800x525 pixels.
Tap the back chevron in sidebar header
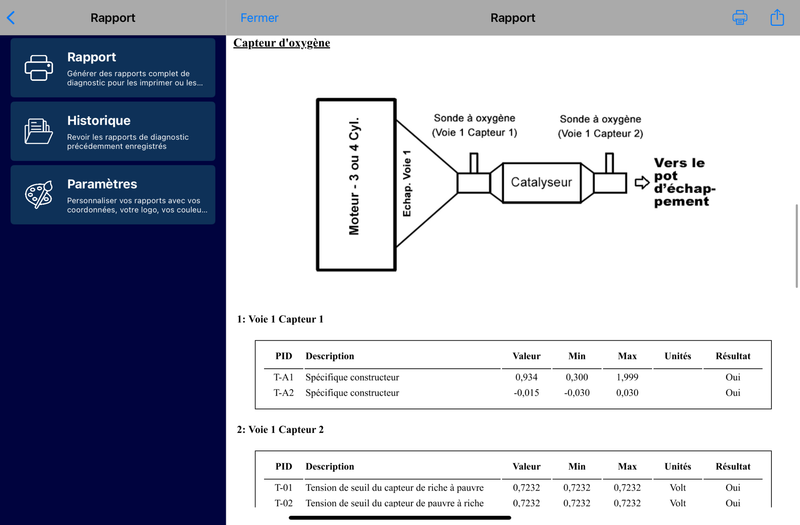pyautogui.click(x=11, y=18)
